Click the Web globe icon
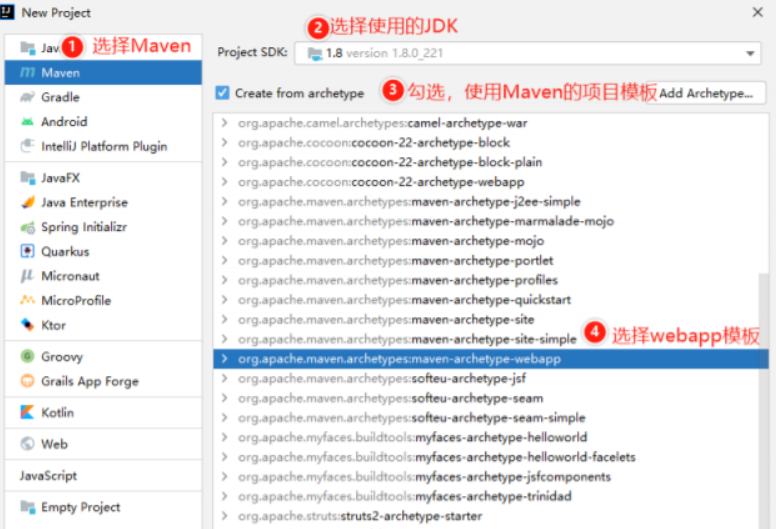The width and height of the screenshot is (776, 529). pyautogui.click(x=28, y=444)
